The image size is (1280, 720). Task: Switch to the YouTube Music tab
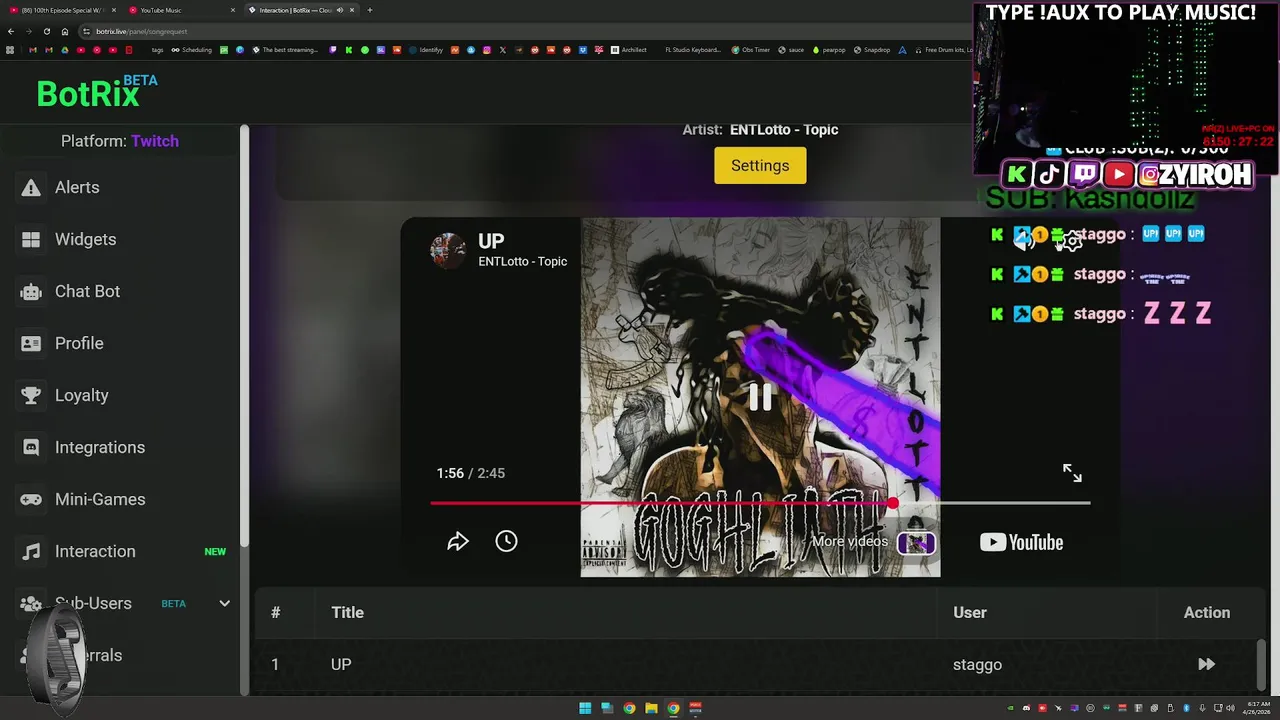pos(180,10)
